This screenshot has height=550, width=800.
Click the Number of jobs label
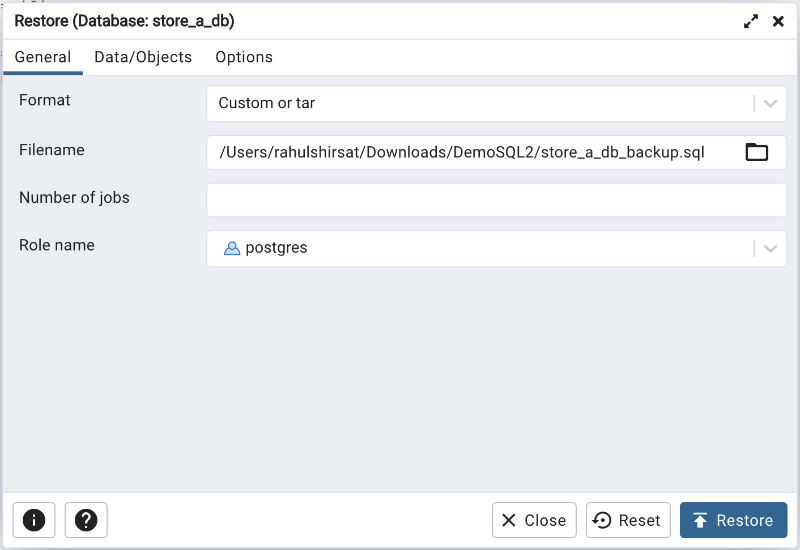click(x=74, y=197)
